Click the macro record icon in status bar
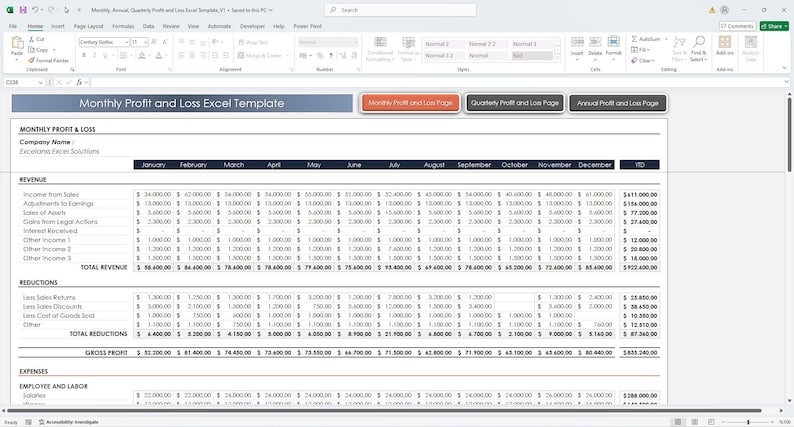The image size is (794, 427). pos(28,422)
